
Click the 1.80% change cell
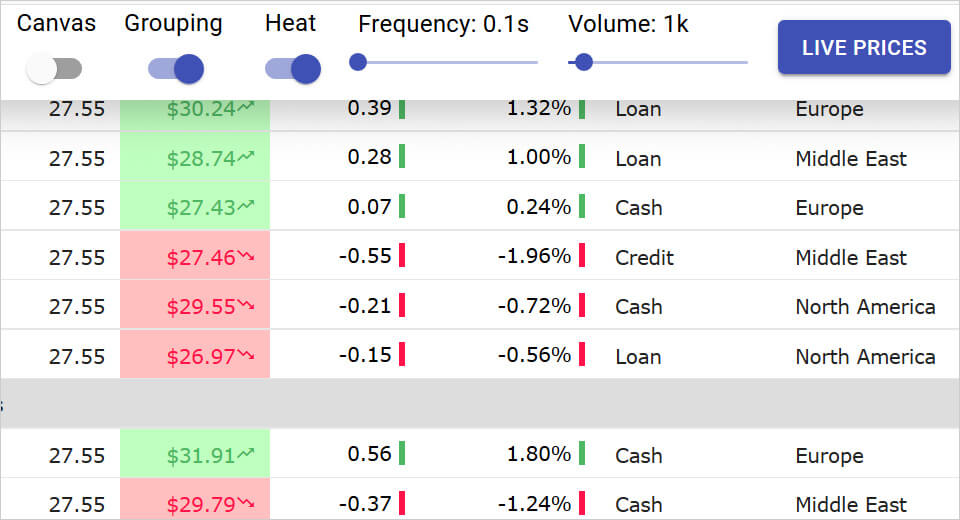point(538,455)
